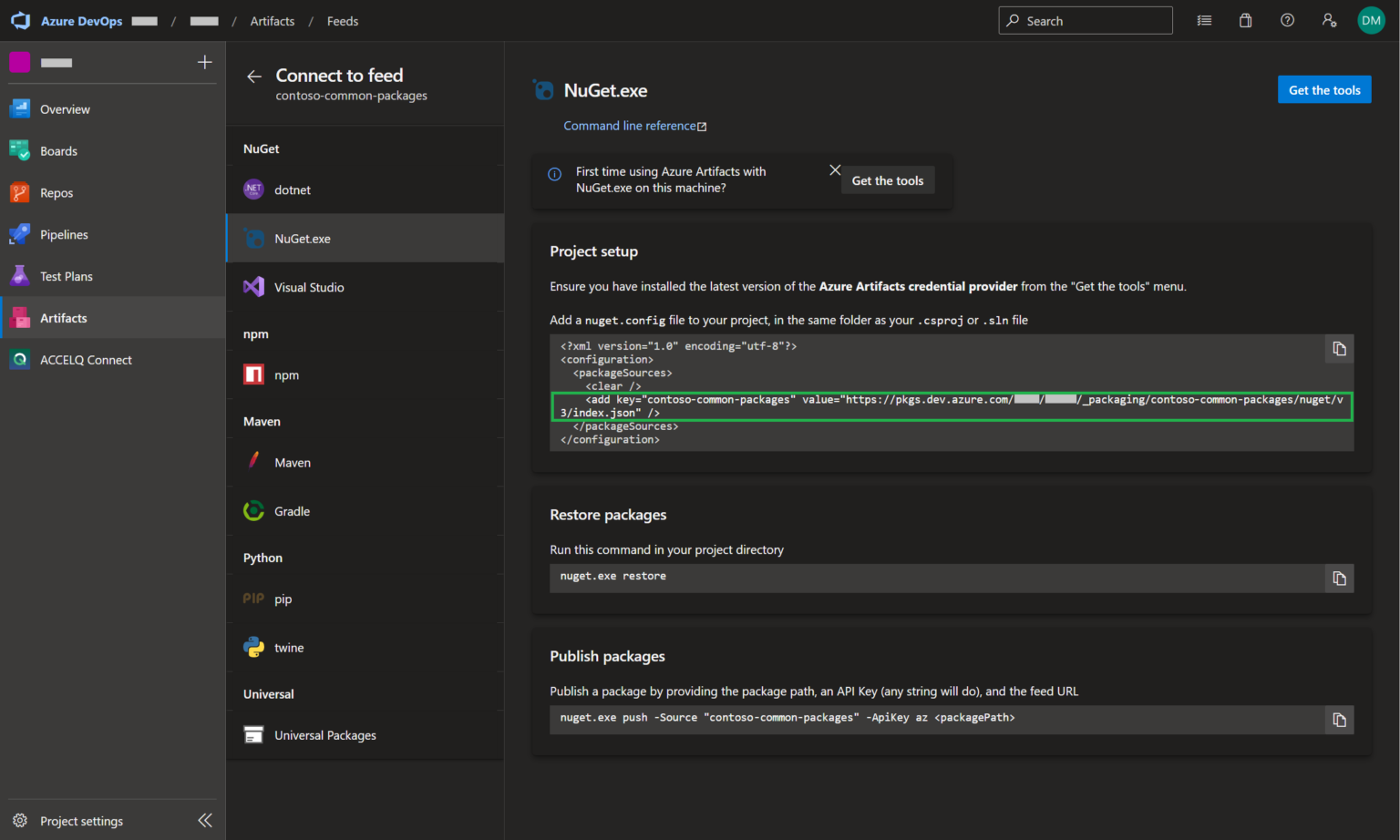This screenshot has height=840, width=1400.
Task: Select the Gradle connection option
Action: 292,511
